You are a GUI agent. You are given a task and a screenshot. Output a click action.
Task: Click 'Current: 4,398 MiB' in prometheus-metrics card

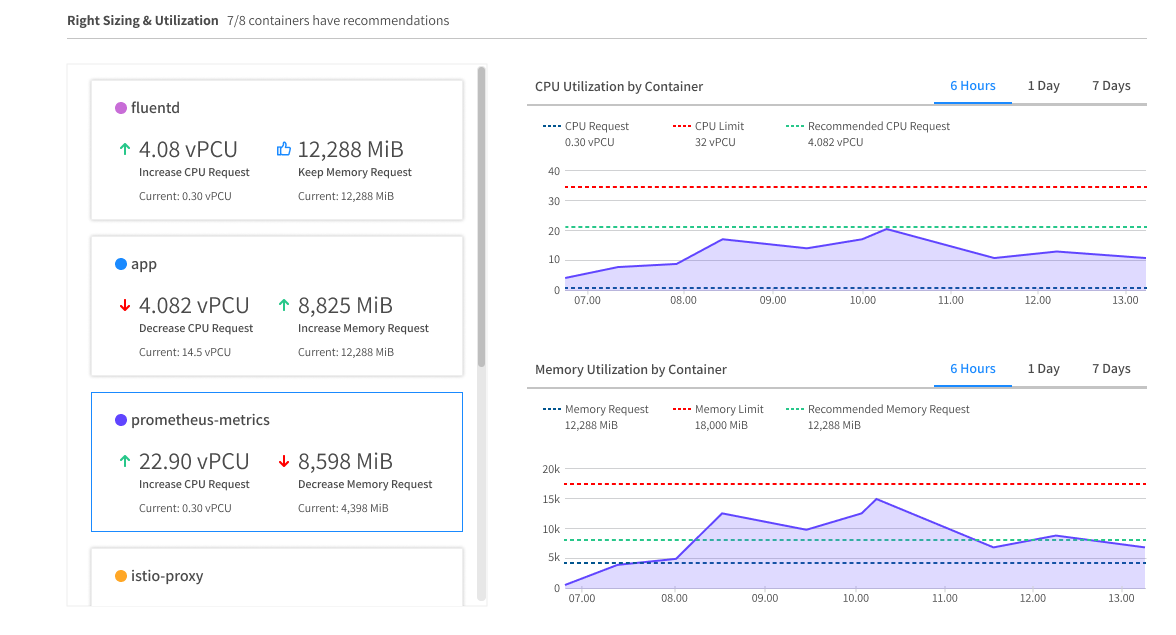pos(343,508)
